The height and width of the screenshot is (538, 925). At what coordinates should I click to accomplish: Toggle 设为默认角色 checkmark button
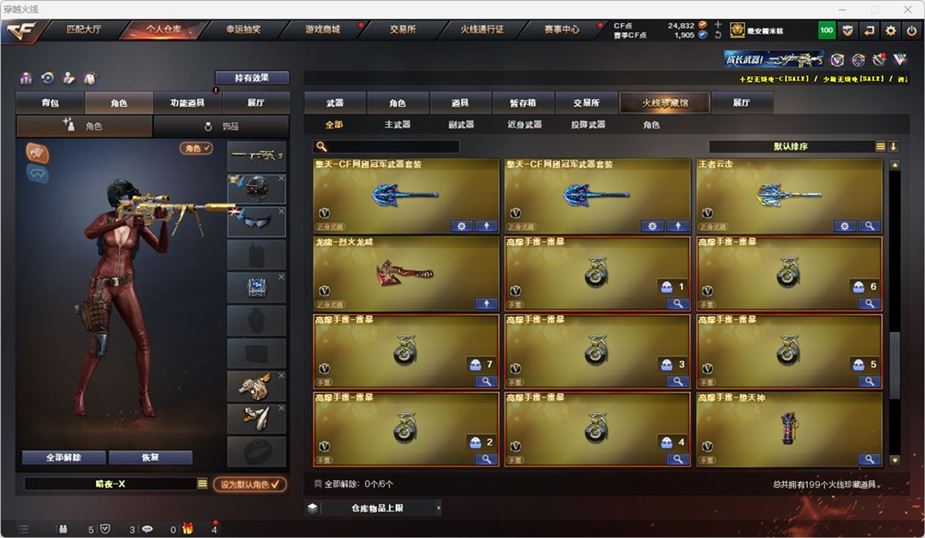pyautogui.click(x=250, y=484)
